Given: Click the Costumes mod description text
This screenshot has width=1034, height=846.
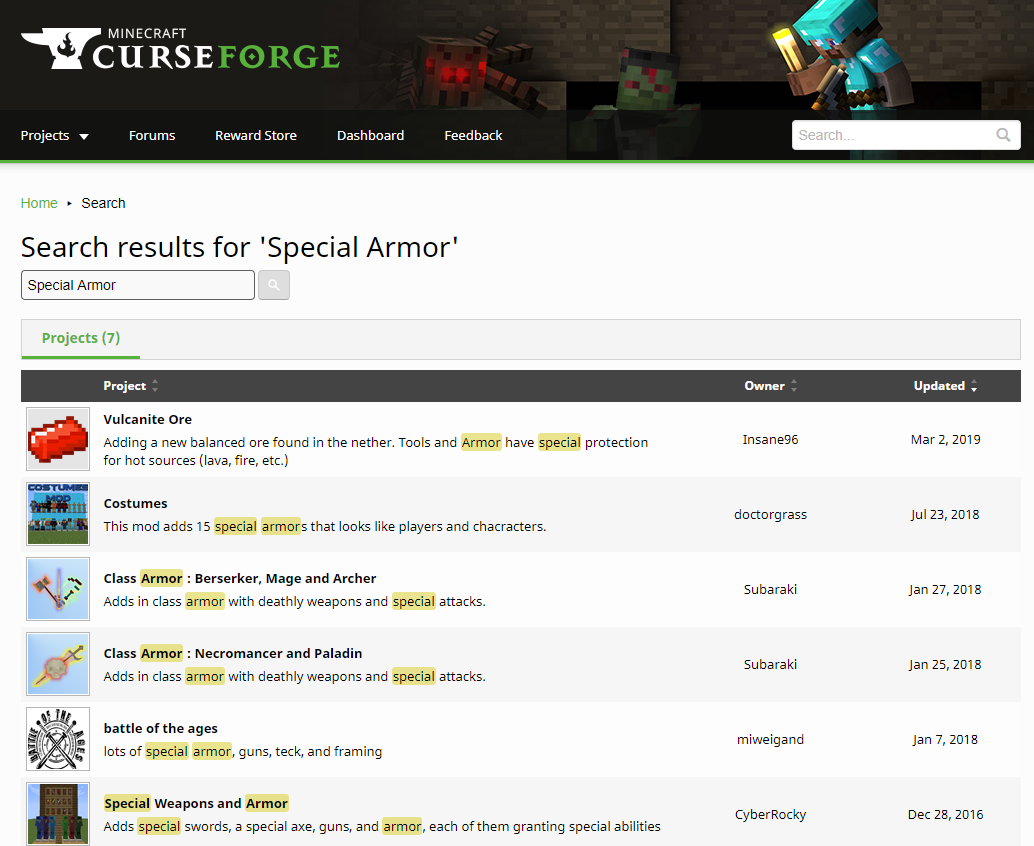Looking at the screenshot, I should (324, 526).
